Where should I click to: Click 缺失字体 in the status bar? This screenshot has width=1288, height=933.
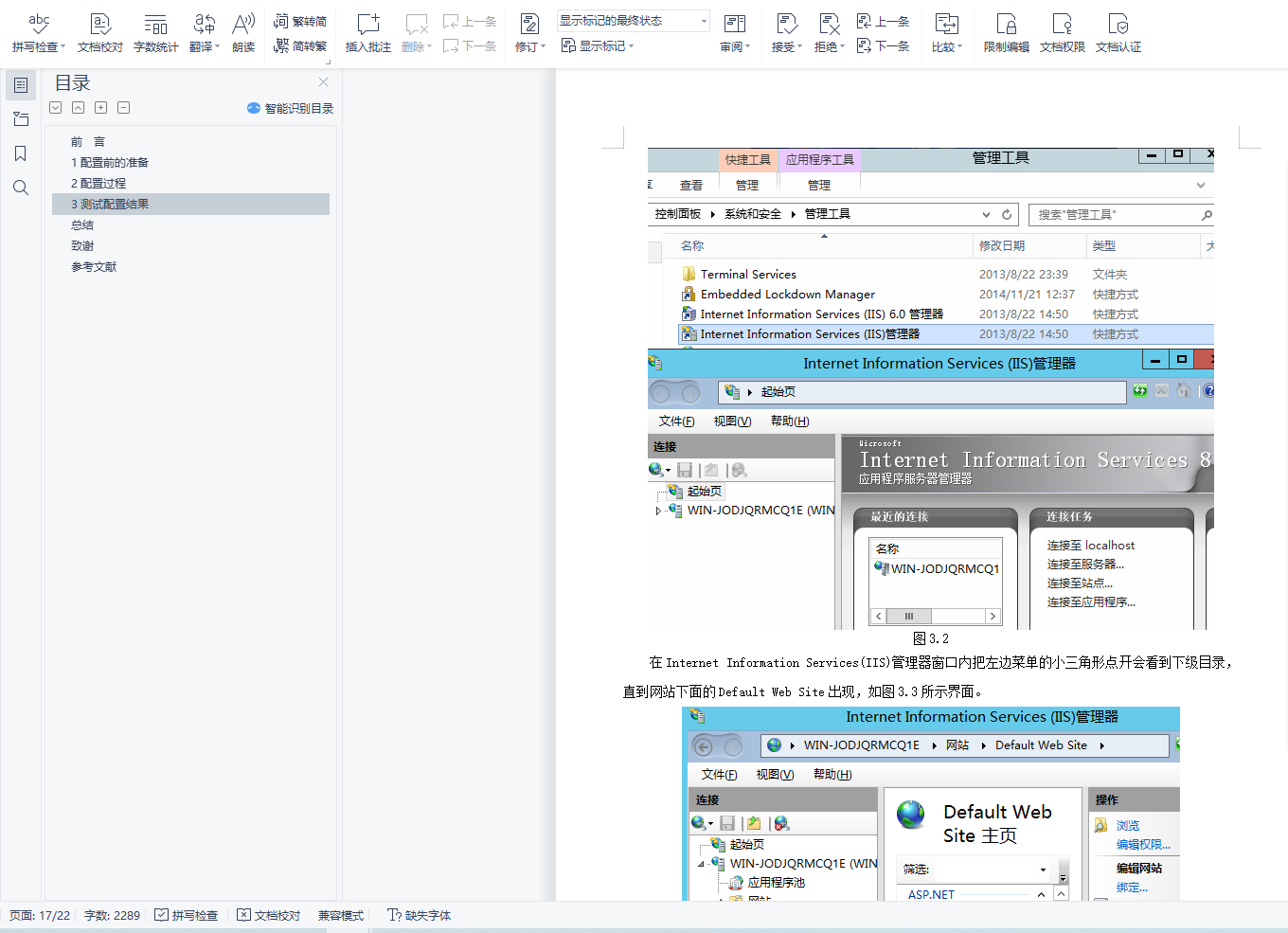click(419, 915)
